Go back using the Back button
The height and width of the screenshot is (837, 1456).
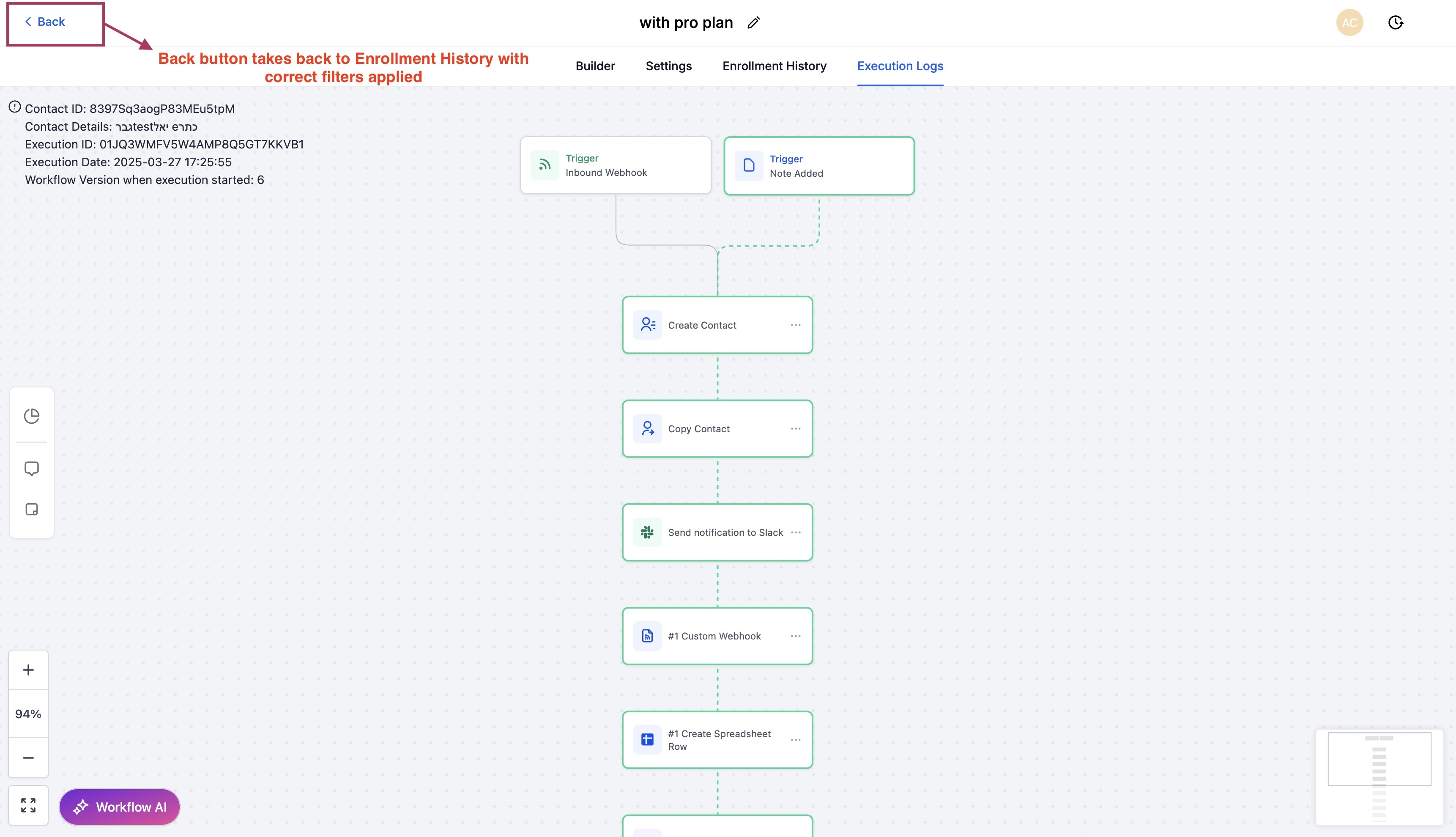(x=45, y=22)
